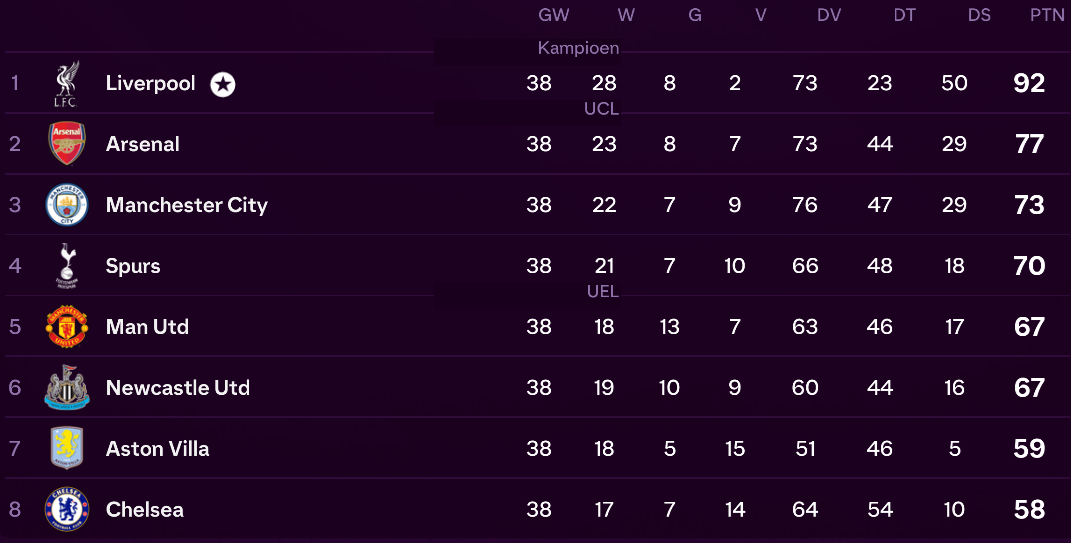Open the Manchester City team link

pos(187,205)
